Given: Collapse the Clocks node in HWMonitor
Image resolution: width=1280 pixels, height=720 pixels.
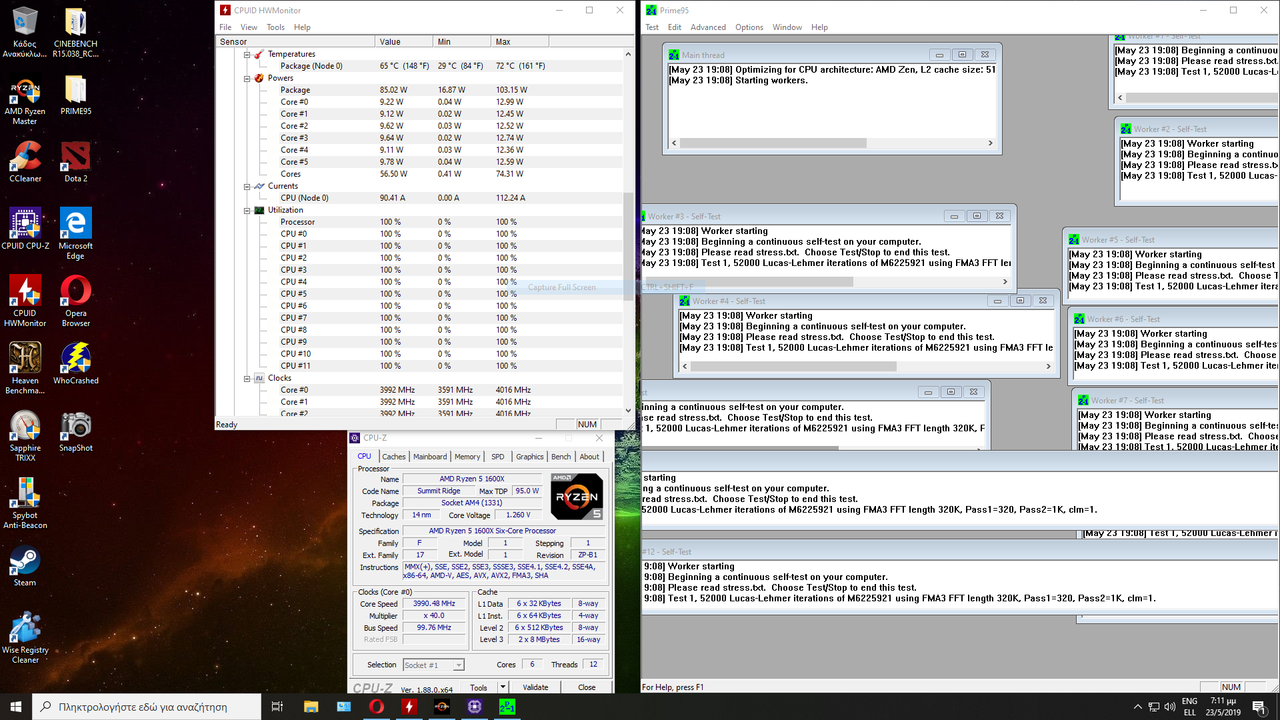Looking at the screenshot, I should 247,378.
